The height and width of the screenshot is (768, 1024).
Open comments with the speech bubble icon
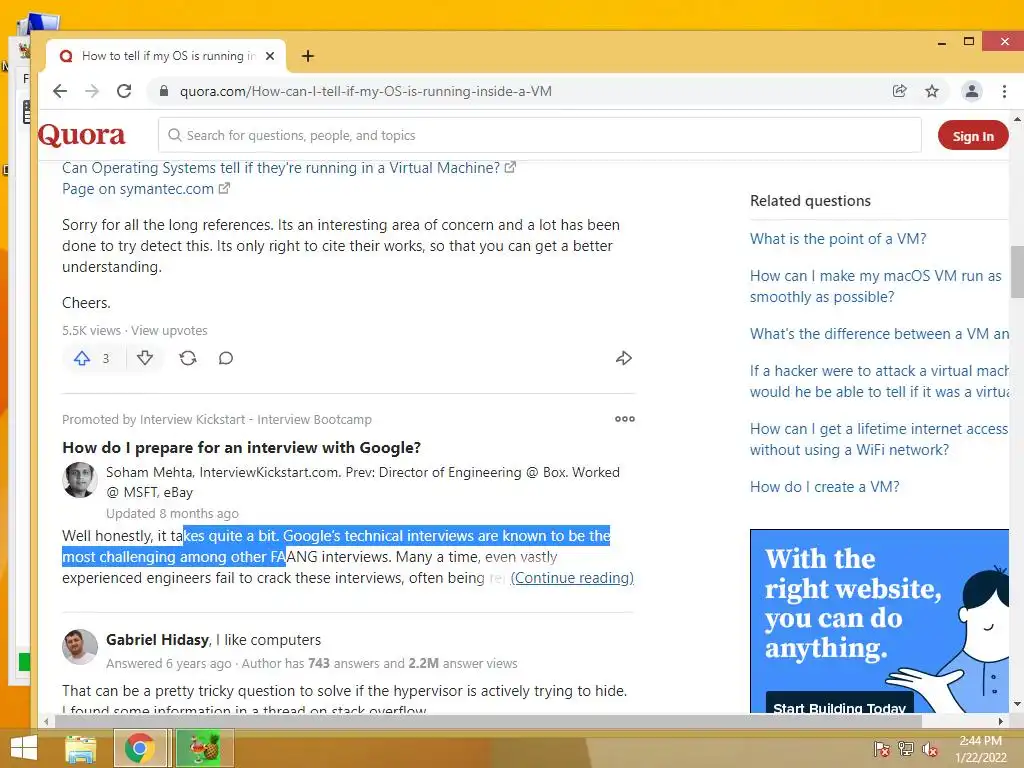(226, 358)
